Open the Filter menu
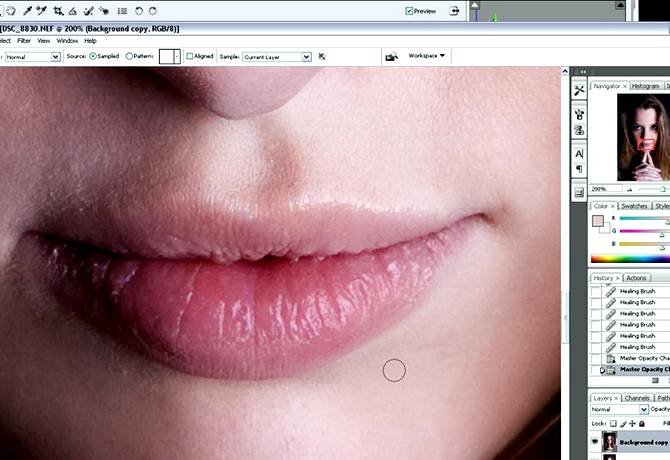The height and width of the screenshot is (460, 670). tap(24, 41)
